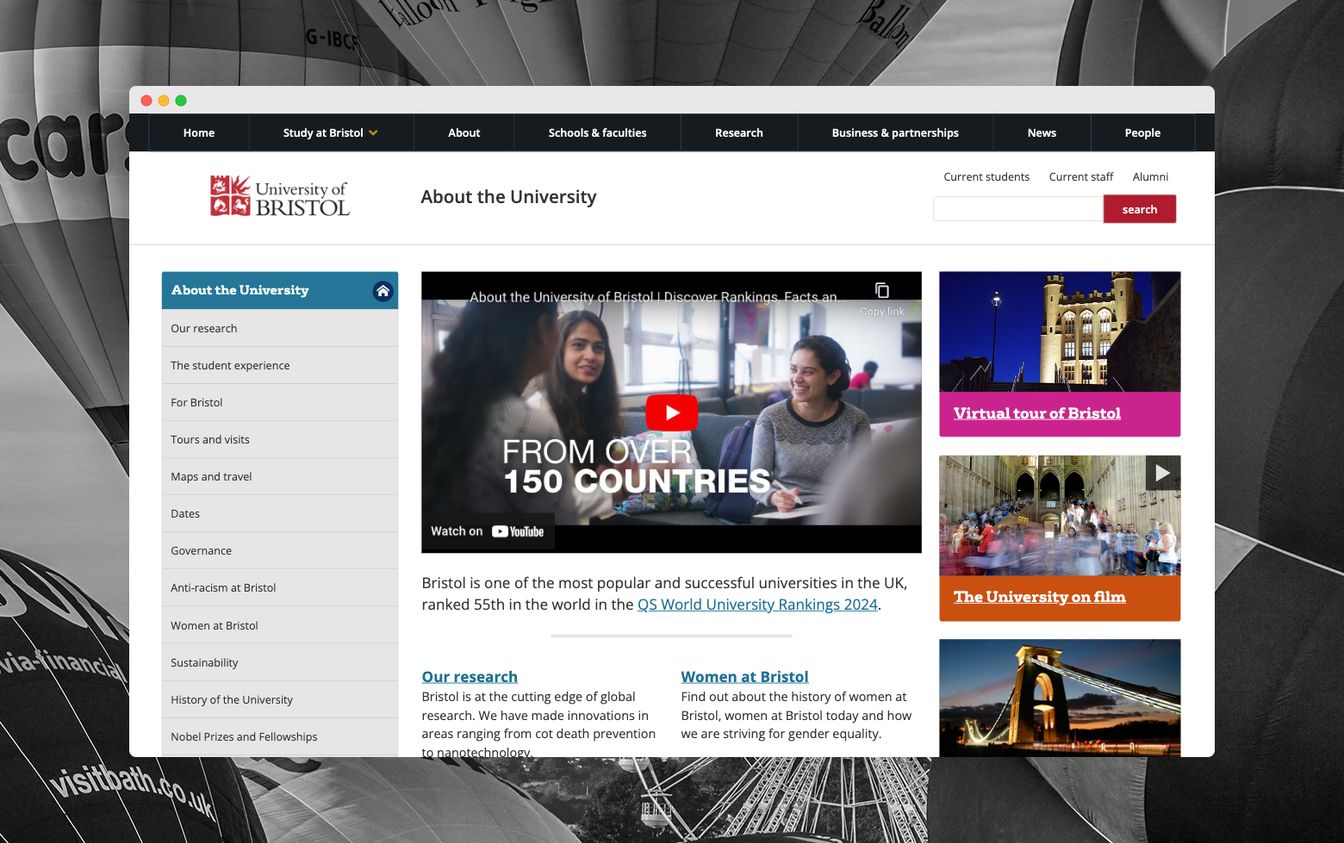Select Business & partnerships in navigation
The image size is (1344, 843).
[895, 133]
